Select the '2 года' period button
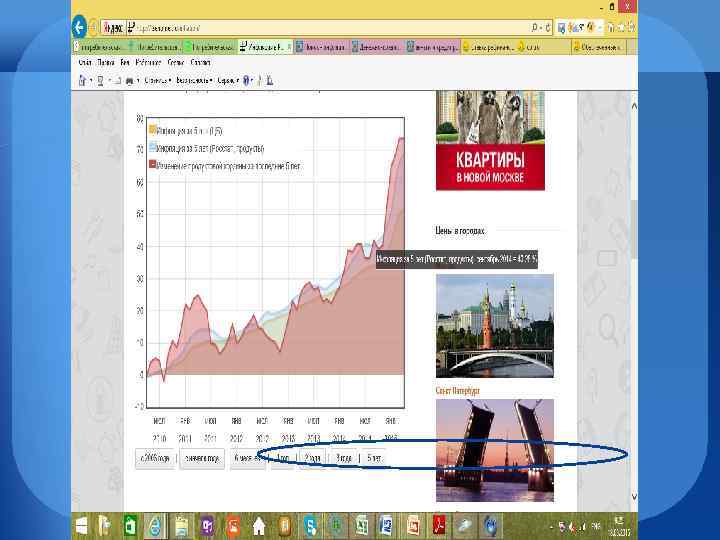The image size is (720, 540). pos(312,458)
